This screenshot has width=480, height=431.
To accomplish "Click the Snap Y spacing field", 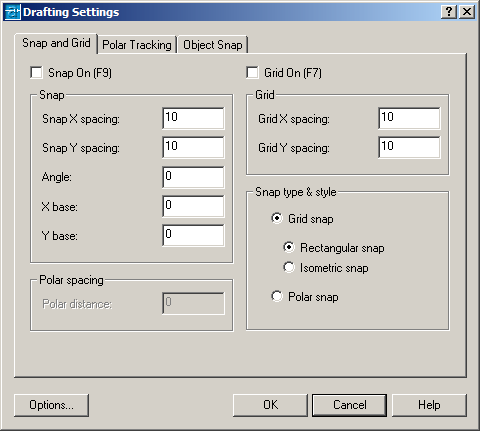I will pos(193,147).
